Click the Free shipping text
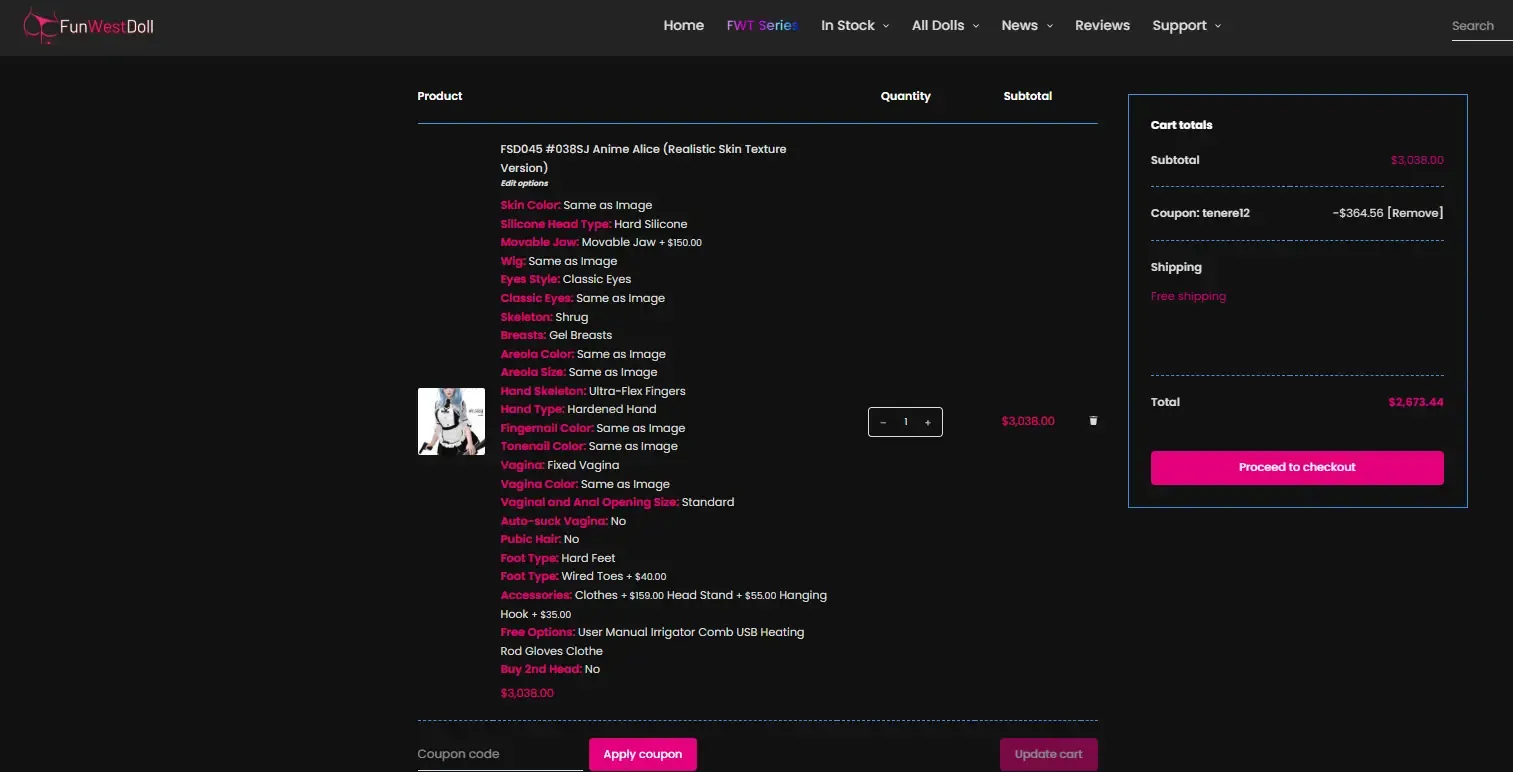This screenshot has width=1513, height=772. [1188, 296]
